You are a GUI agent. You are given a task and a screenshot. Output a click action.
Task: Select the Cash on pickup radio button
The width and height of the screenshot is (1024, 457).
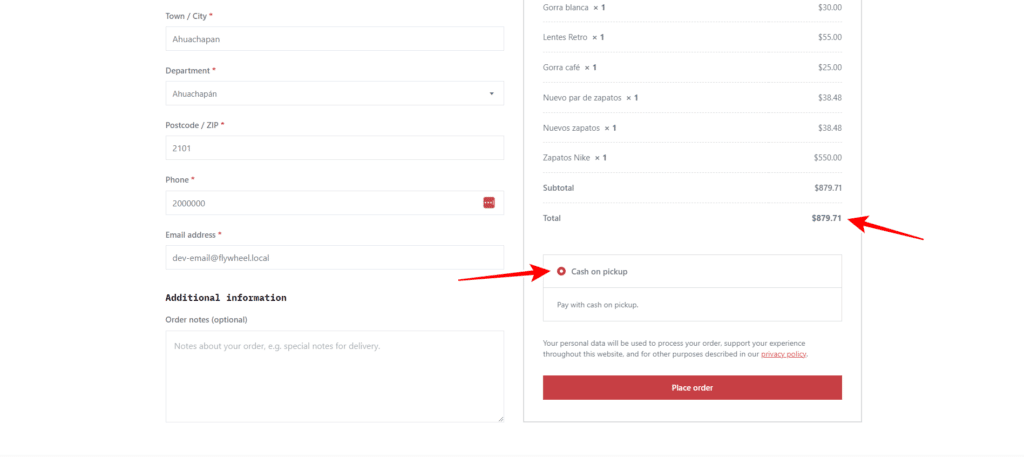(x=561, y=271)
